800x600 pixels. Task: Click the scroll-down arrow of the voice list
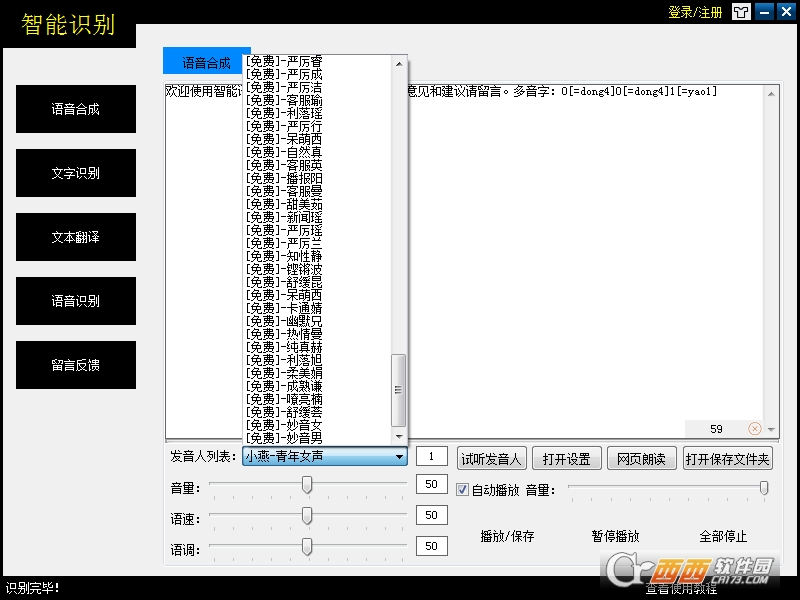click(x=400, y=437)
